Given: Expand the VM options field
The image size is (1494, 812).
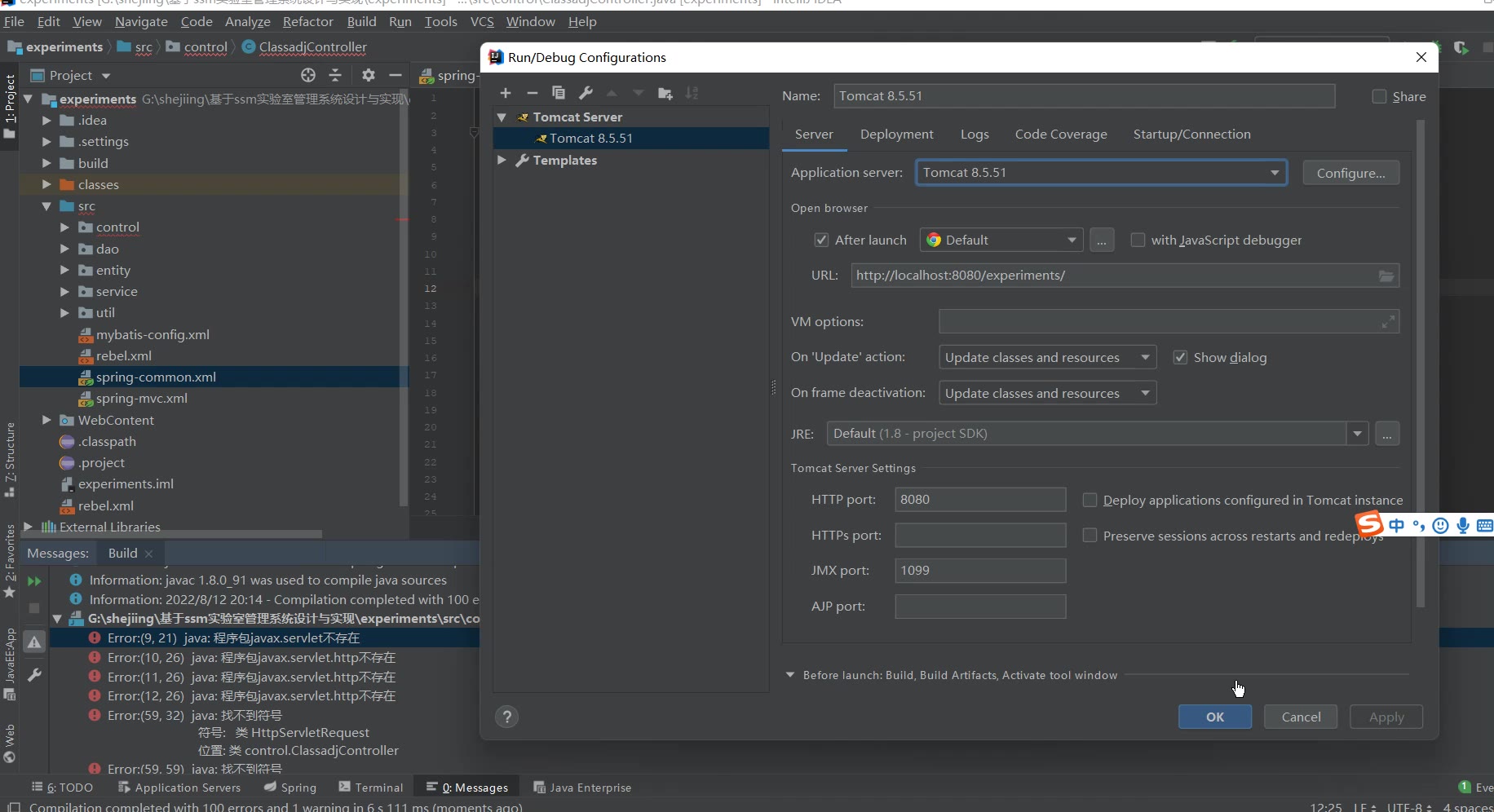Looking at the screenshot, I should point(1388,322).
